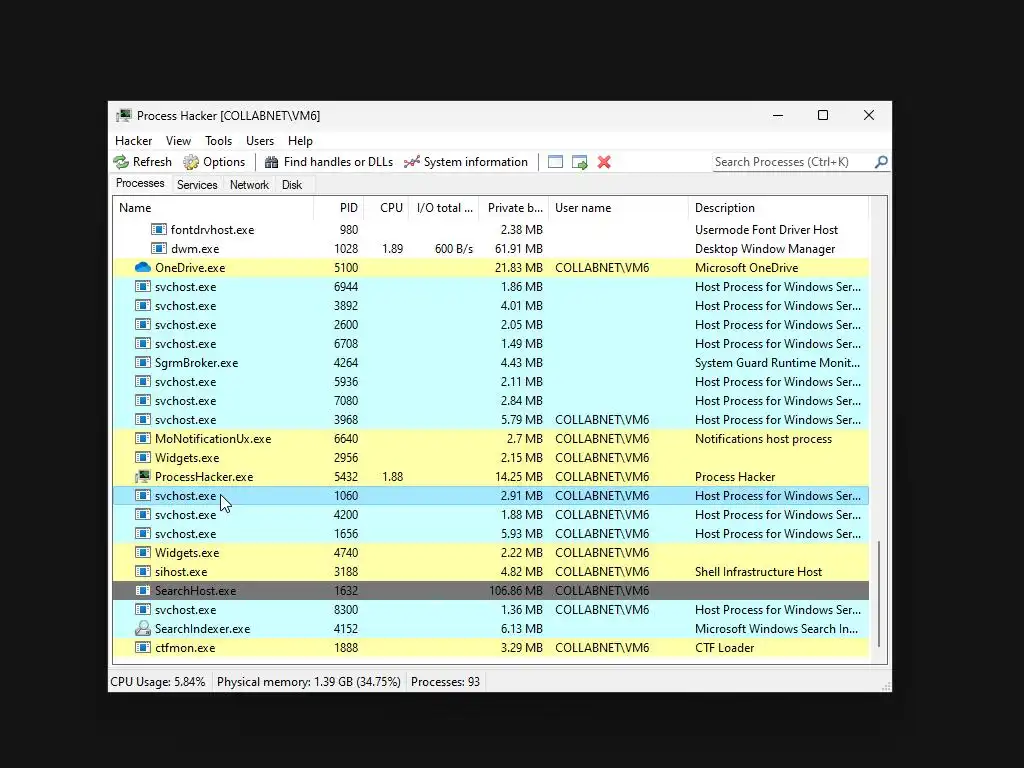Screen dimensions: 1024x768
Task: Click the SgrmBroker.exe process icon
Action: click(142, 362)
